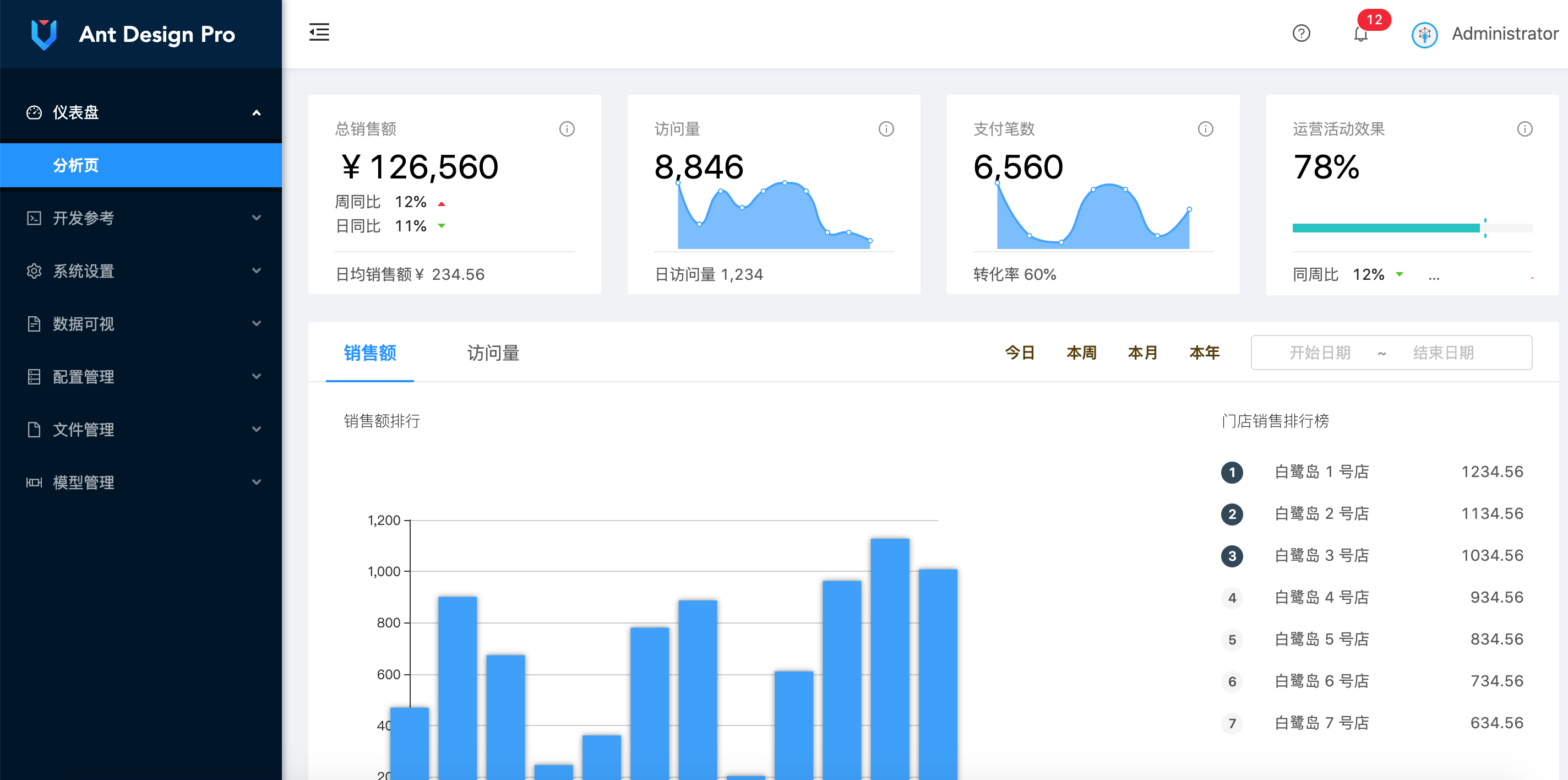1568x780 pixels.
Task: Collapse the 仪表盘 menu chevron
Action: point(256,112)
